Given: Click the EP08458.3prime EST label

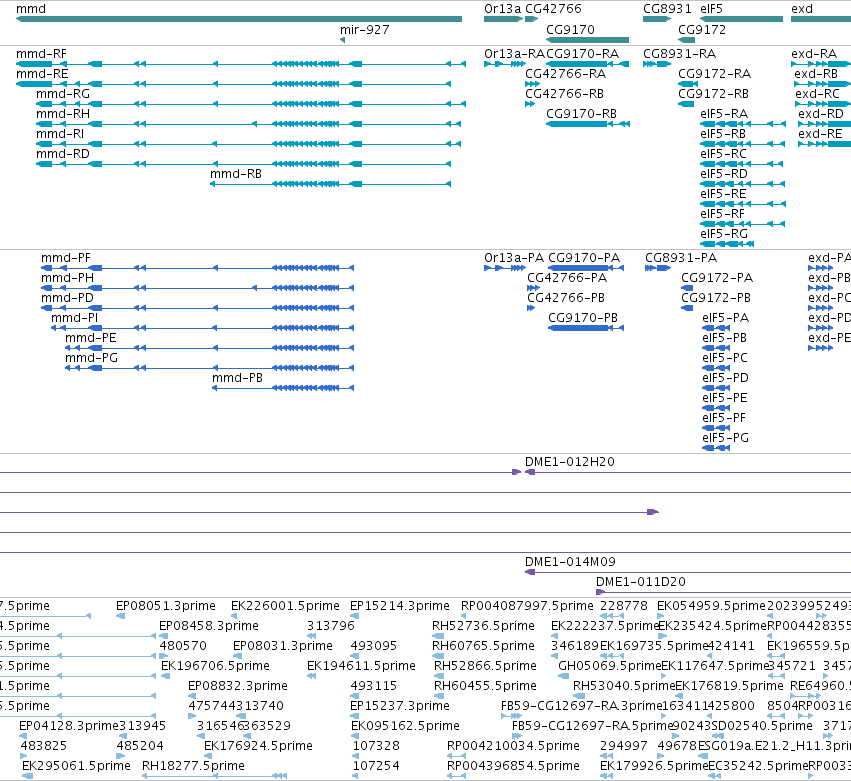Looking at the screenshot, I should pos(209,626).
